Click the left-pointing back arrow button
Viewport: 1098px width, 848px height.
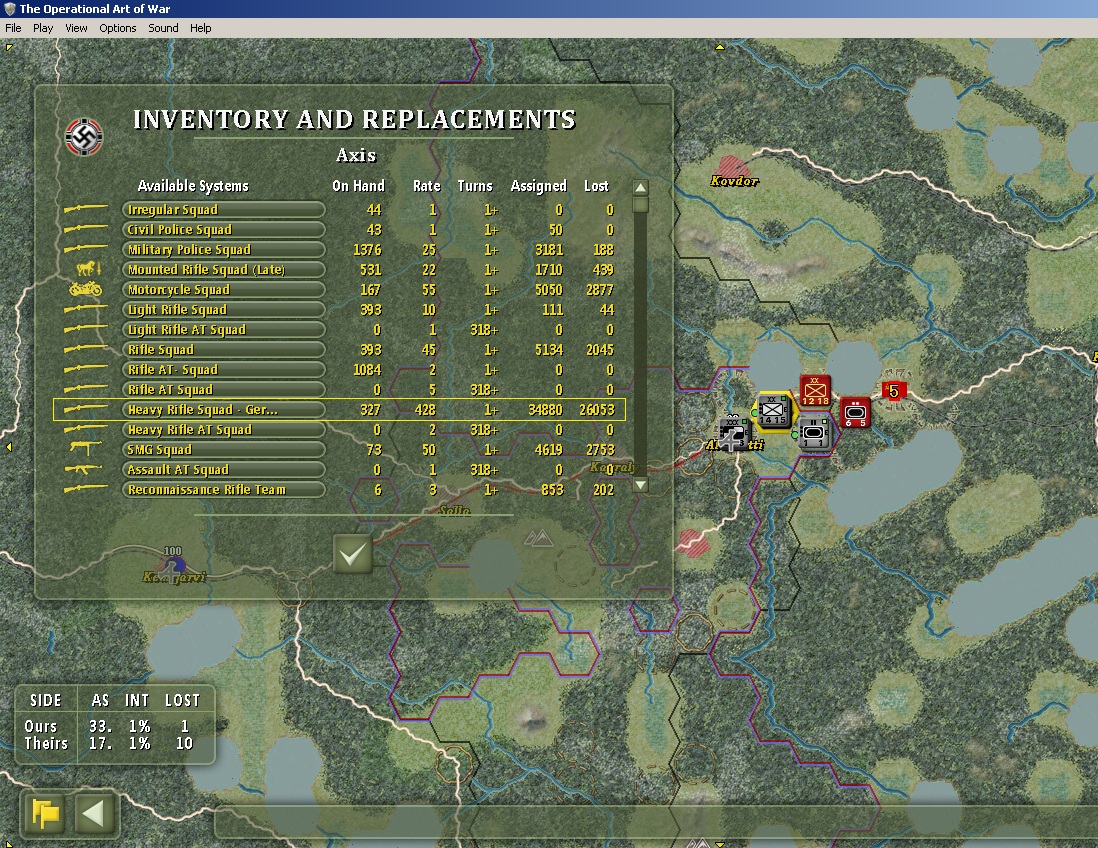coord(93,814)
